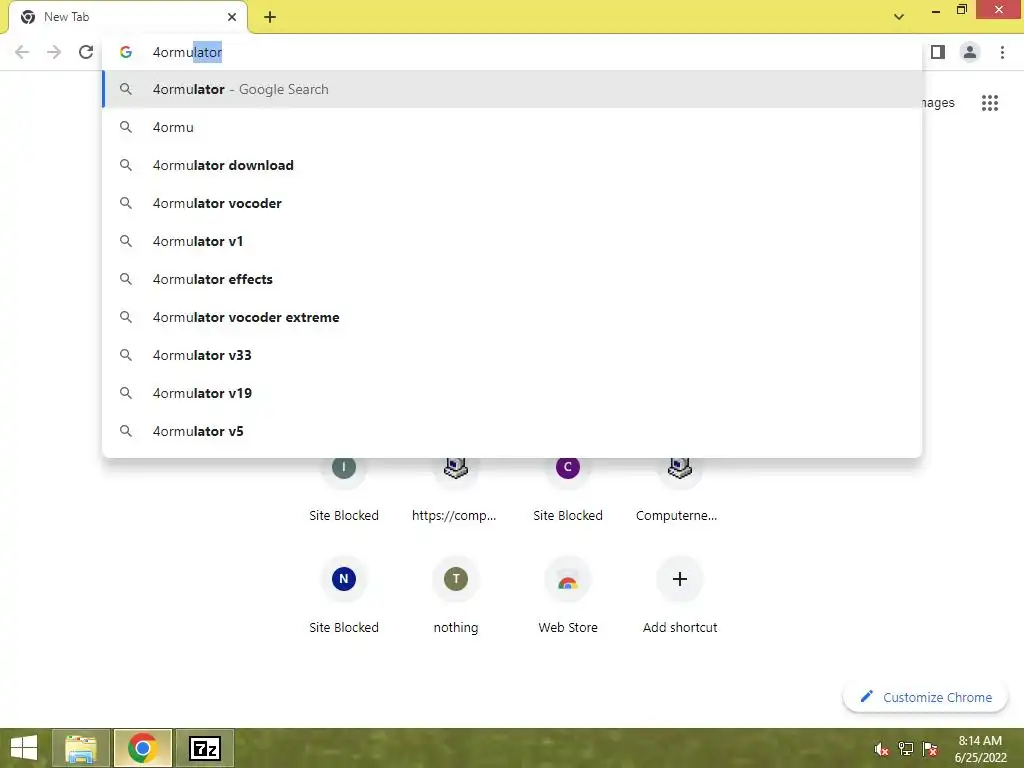Image resolution: width=1024 pixels, height=768 pixels.
Task: Select '4ormulator effects' suggestion
Action: [x=513, y=279]
